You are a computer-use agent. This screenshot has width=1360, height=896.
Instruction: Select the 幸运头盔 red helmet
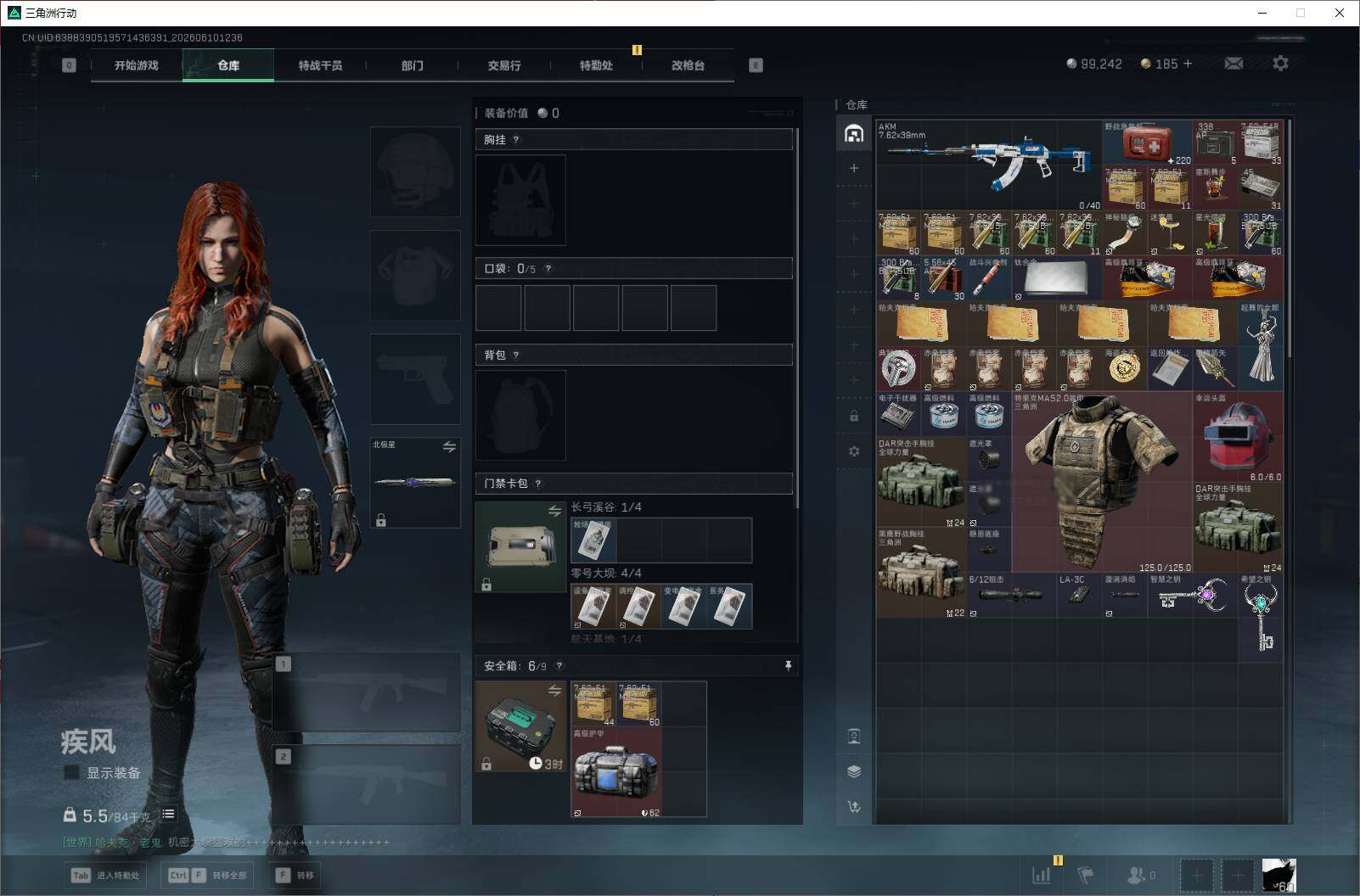(x=1238, y=437)
